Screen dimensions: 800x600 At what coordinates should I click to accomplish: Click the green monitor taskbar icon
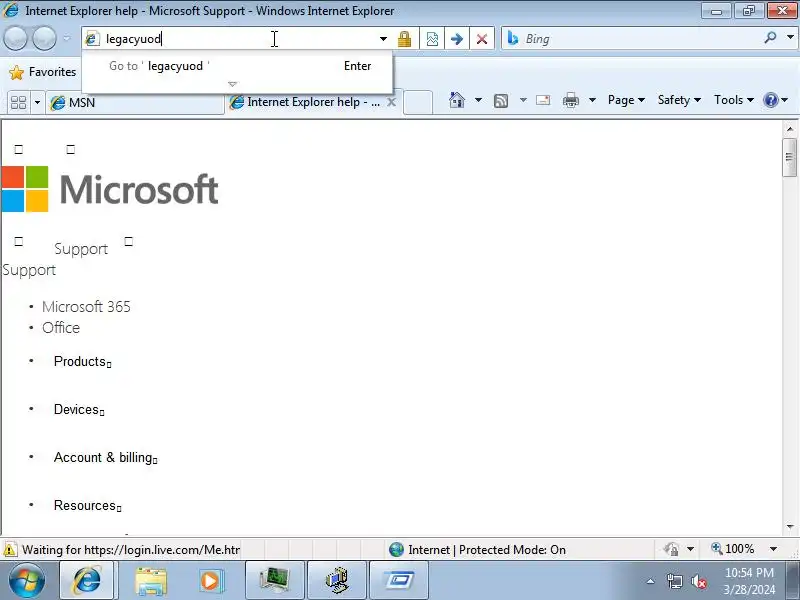click(274, 580)
